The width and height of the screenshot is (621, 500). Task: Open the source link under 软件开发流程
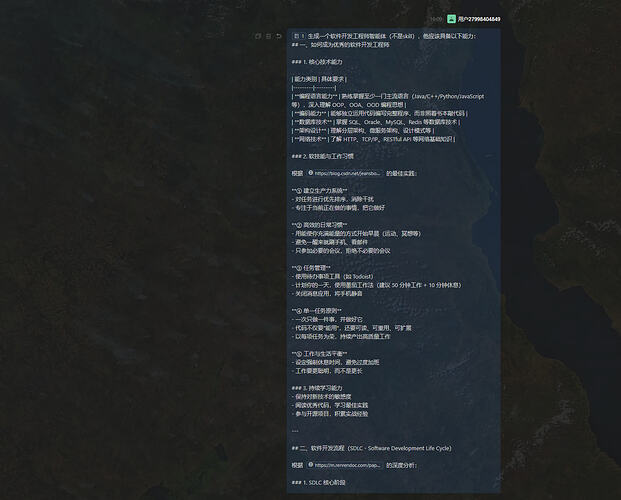[344, 465]
